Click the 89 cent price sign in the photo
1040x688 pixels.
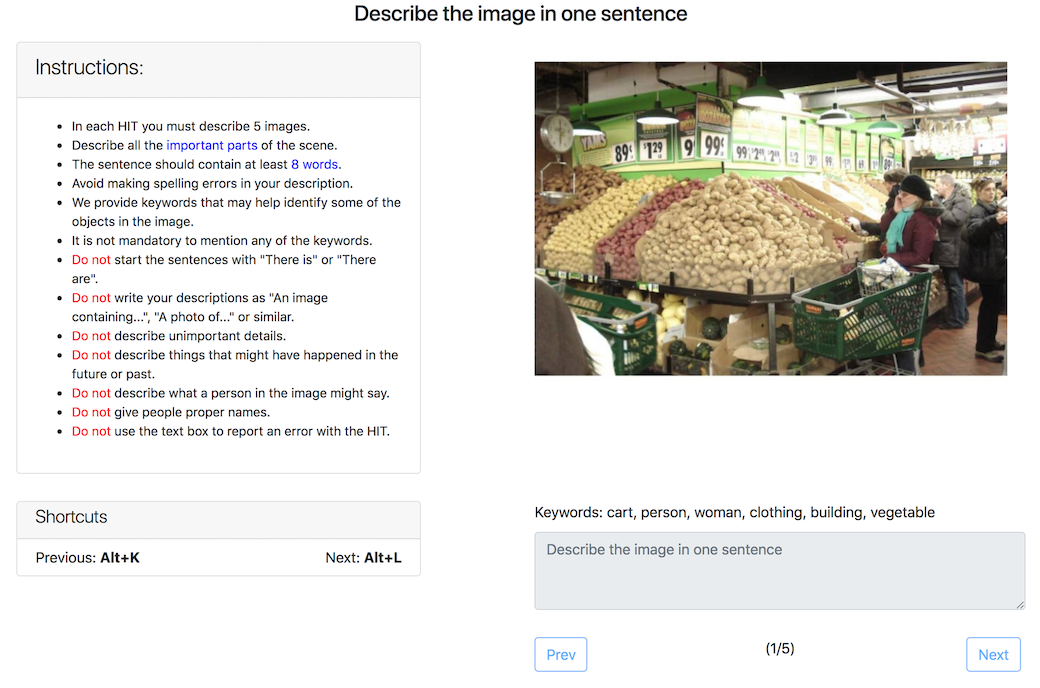tap(622, 153)
